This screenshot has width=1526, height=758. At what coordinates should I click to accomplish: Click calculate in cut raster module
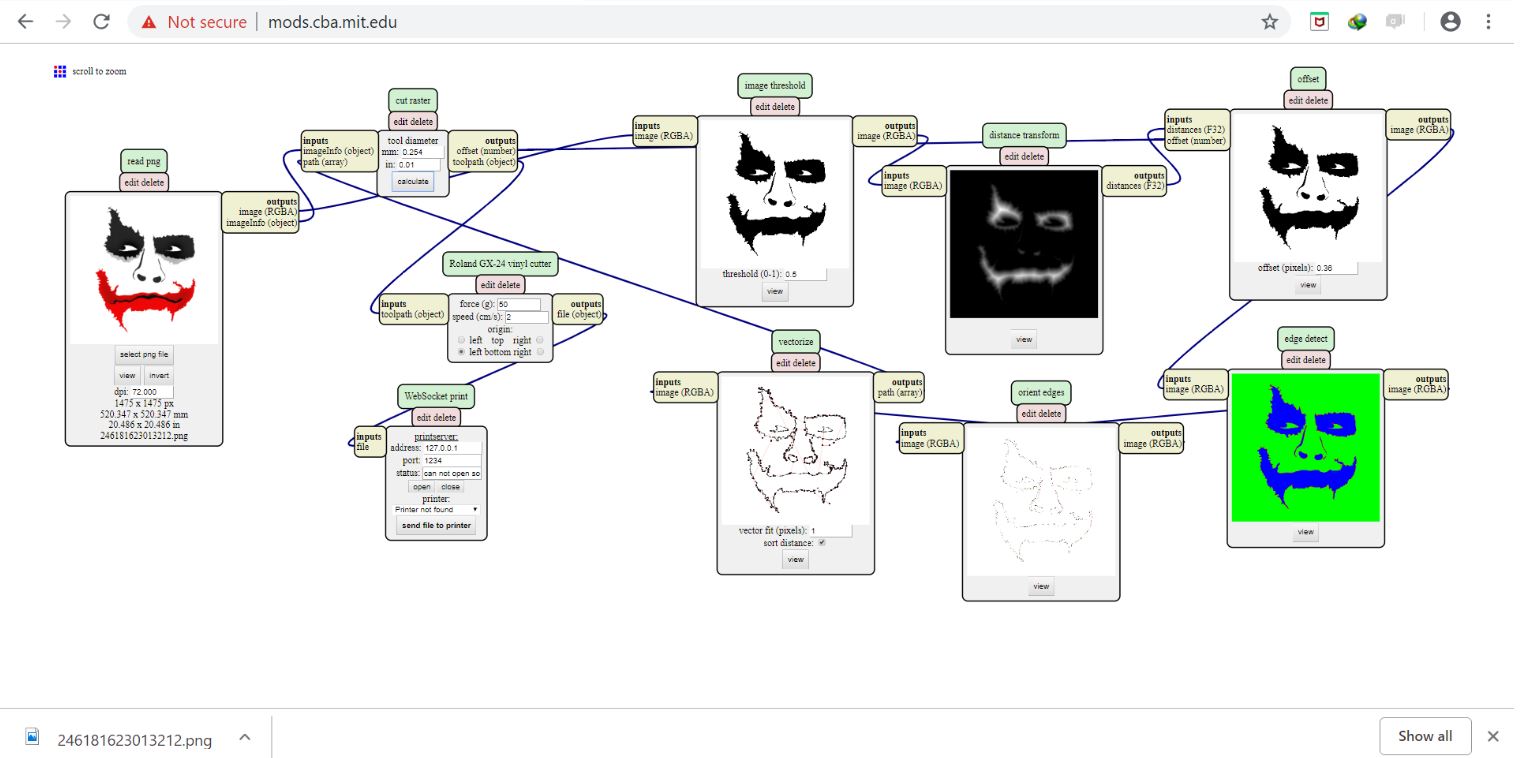click(x=413, y=181)
